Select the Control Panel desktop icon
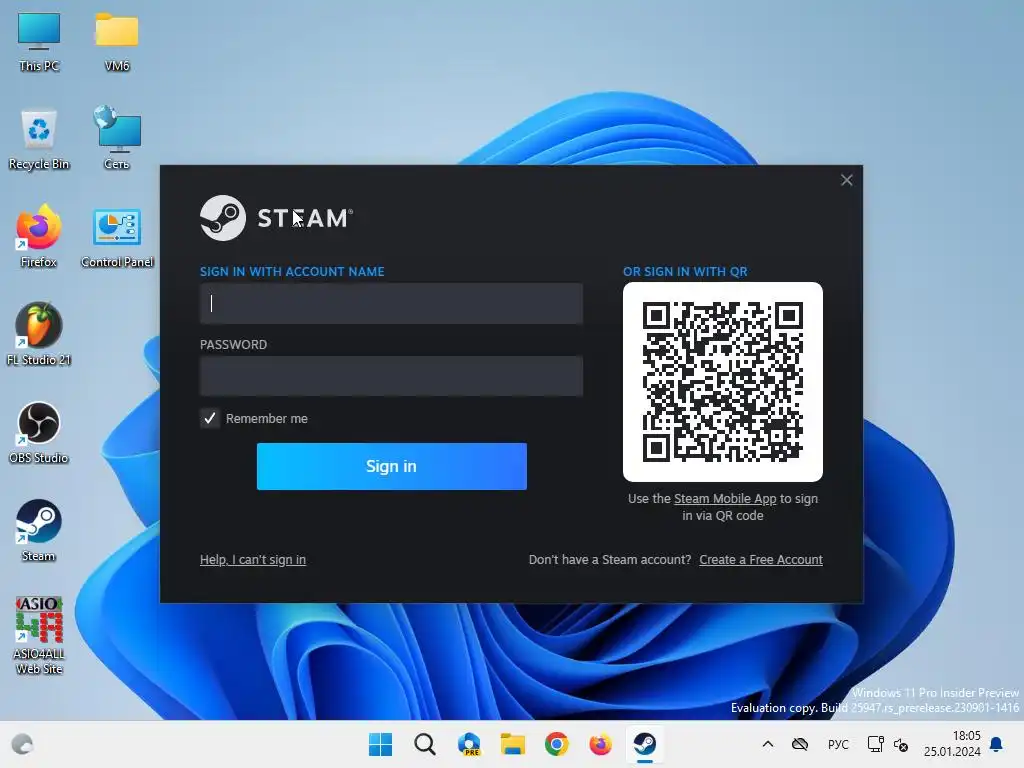 [x=117, y=238]
